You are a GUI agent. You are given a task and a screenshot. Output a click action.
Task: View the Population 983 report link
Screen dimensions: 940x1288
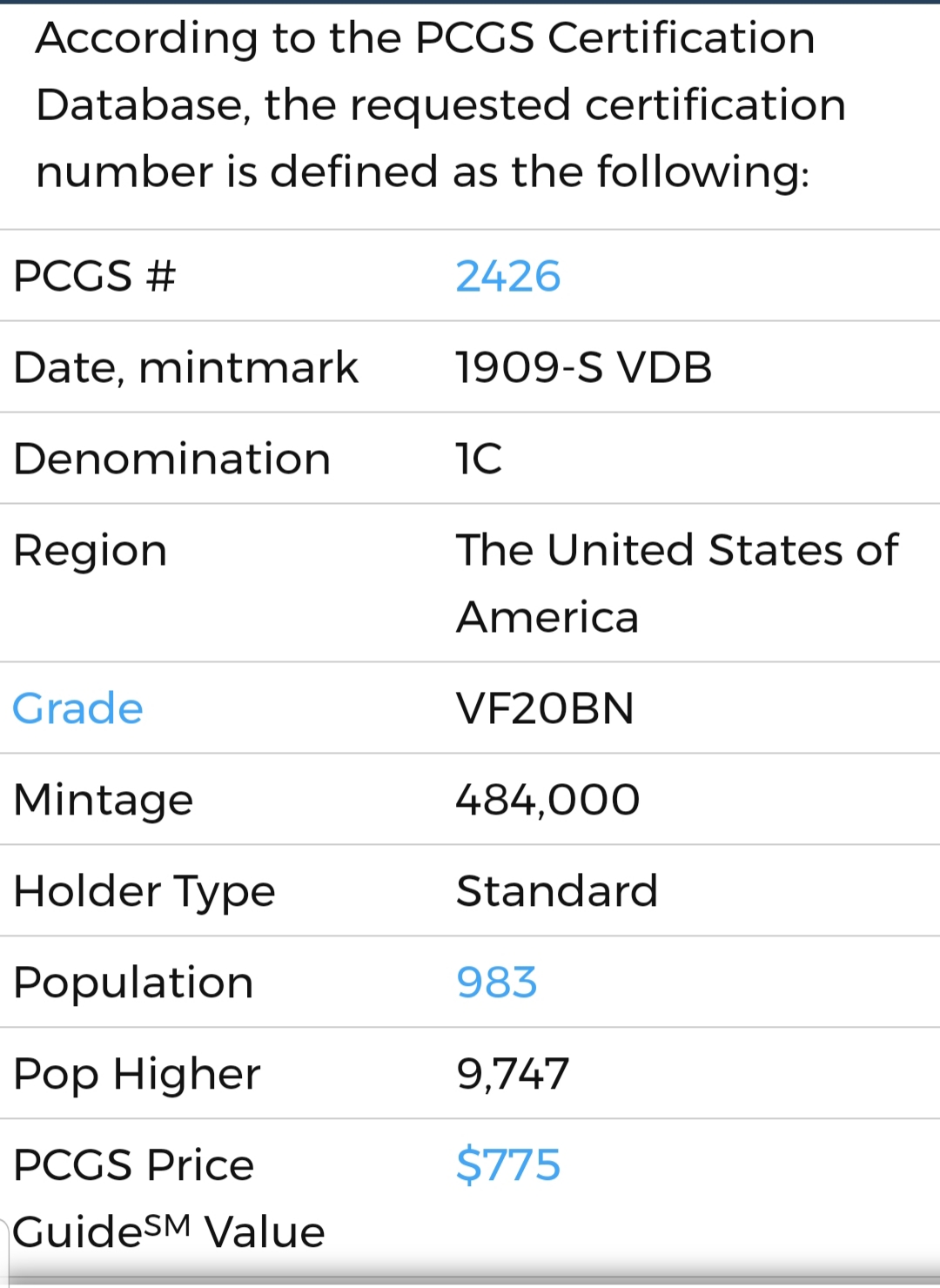click(497, 983)
